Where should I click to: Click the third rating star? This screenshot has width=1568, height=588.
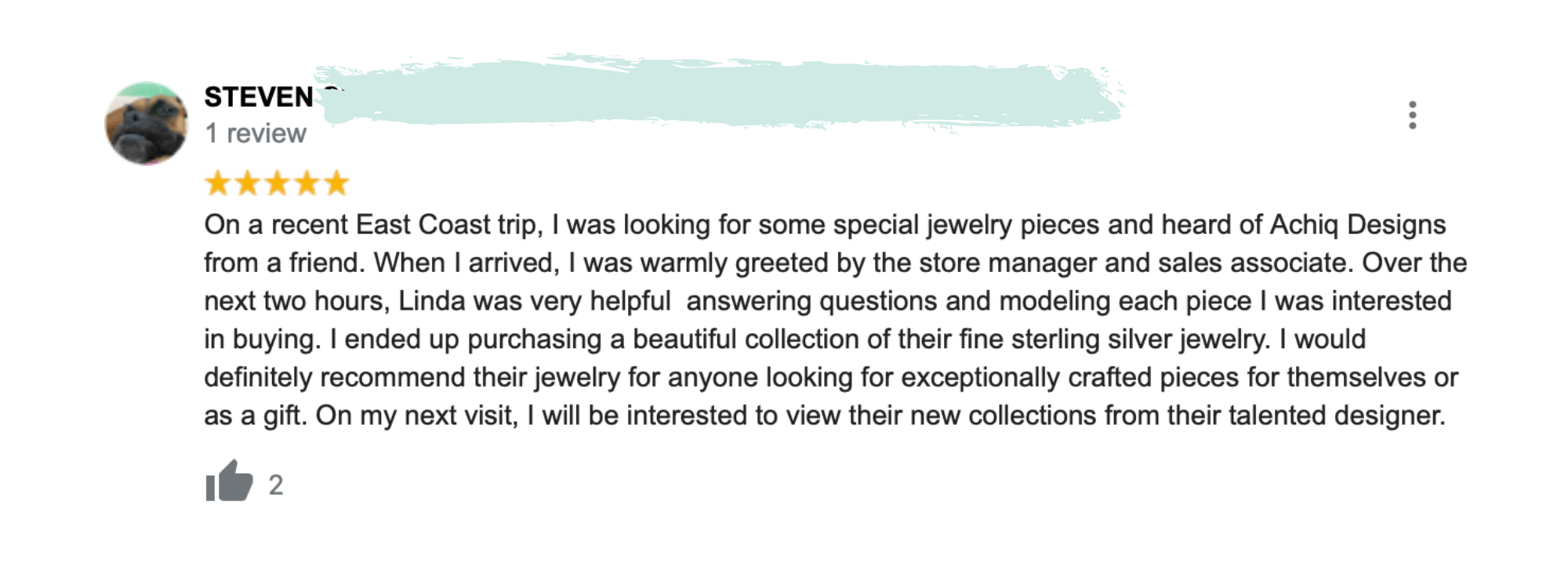tap(277, 183)
